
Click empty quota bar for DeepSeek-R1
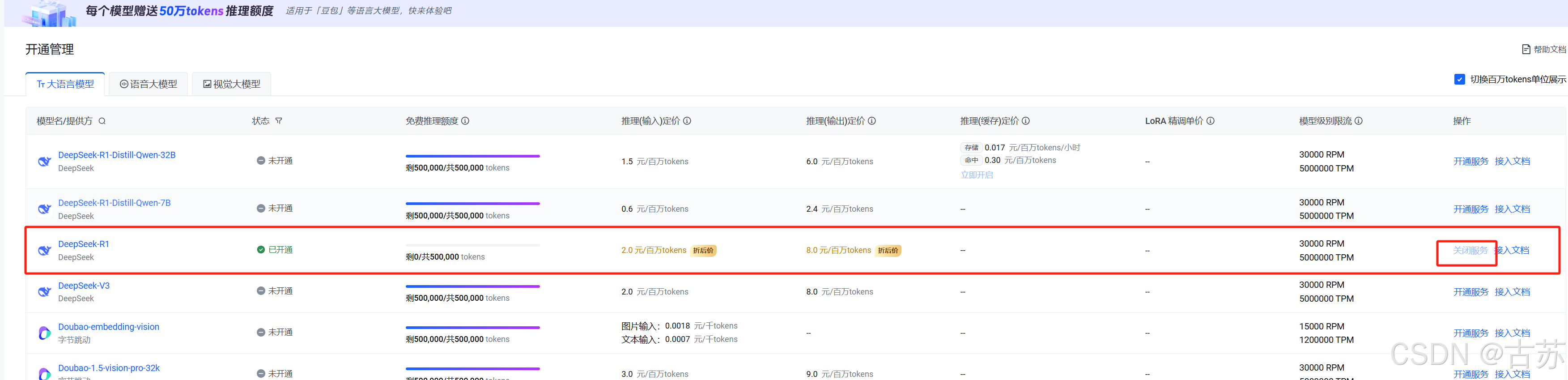coord(472,245)
